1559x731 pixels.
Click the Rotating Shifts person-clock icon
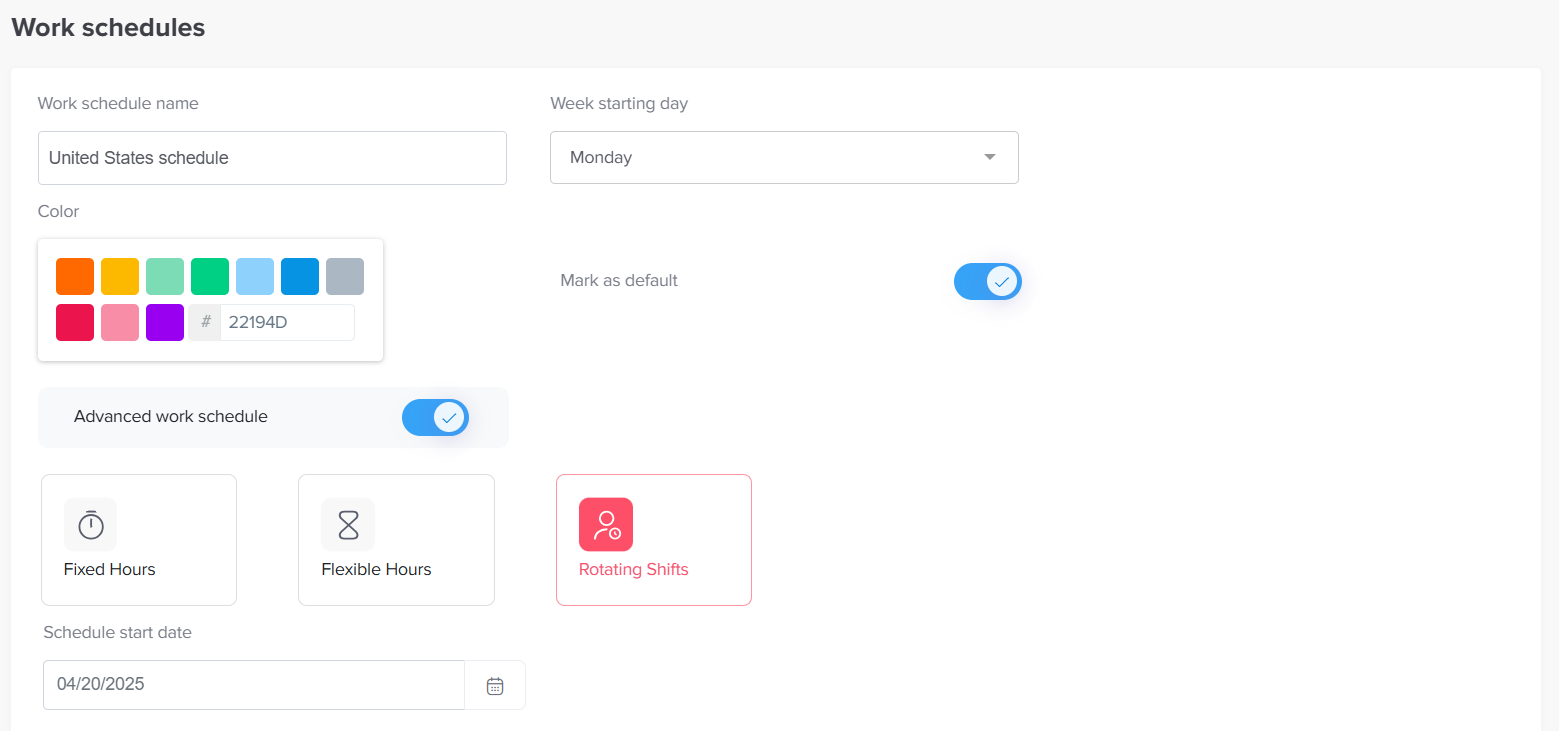606,524
